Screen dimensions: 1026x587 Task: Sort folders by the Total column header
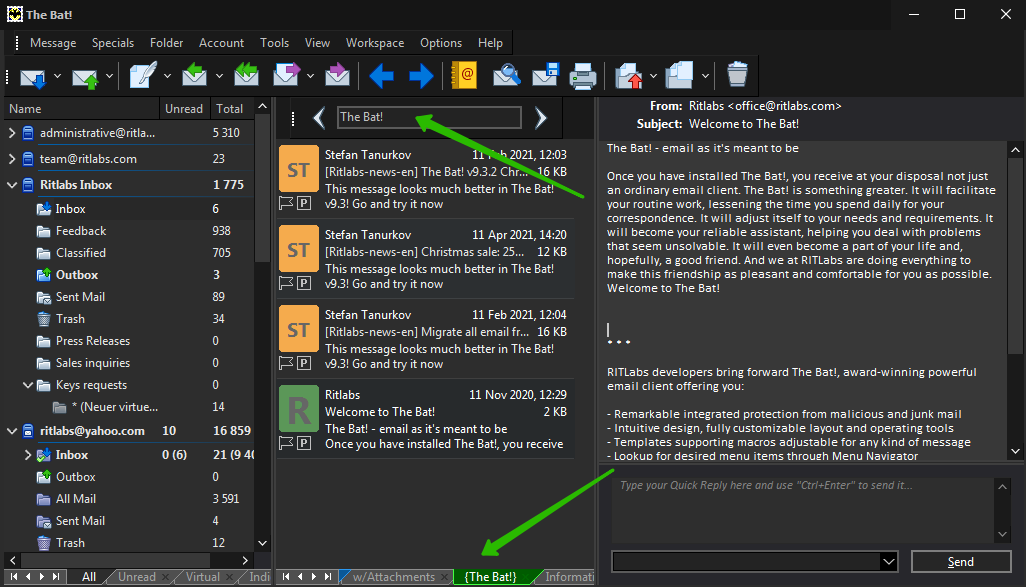click(230, 109)
